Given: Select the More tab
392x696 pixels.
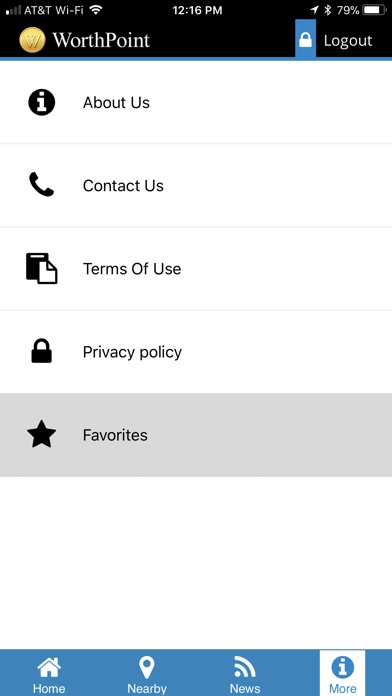Looking at the screenshot, I should coord(342,673).
